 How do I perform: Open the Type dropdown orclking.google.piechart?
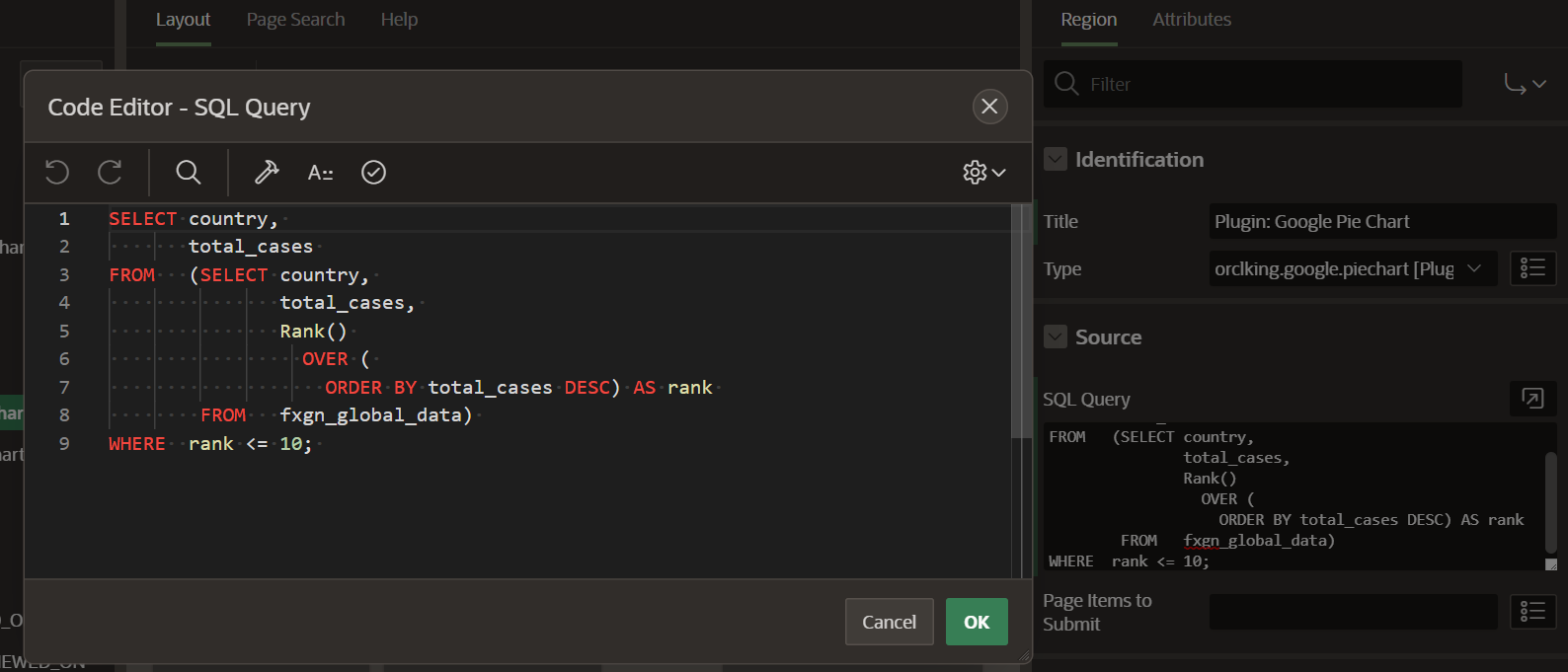1354,268
